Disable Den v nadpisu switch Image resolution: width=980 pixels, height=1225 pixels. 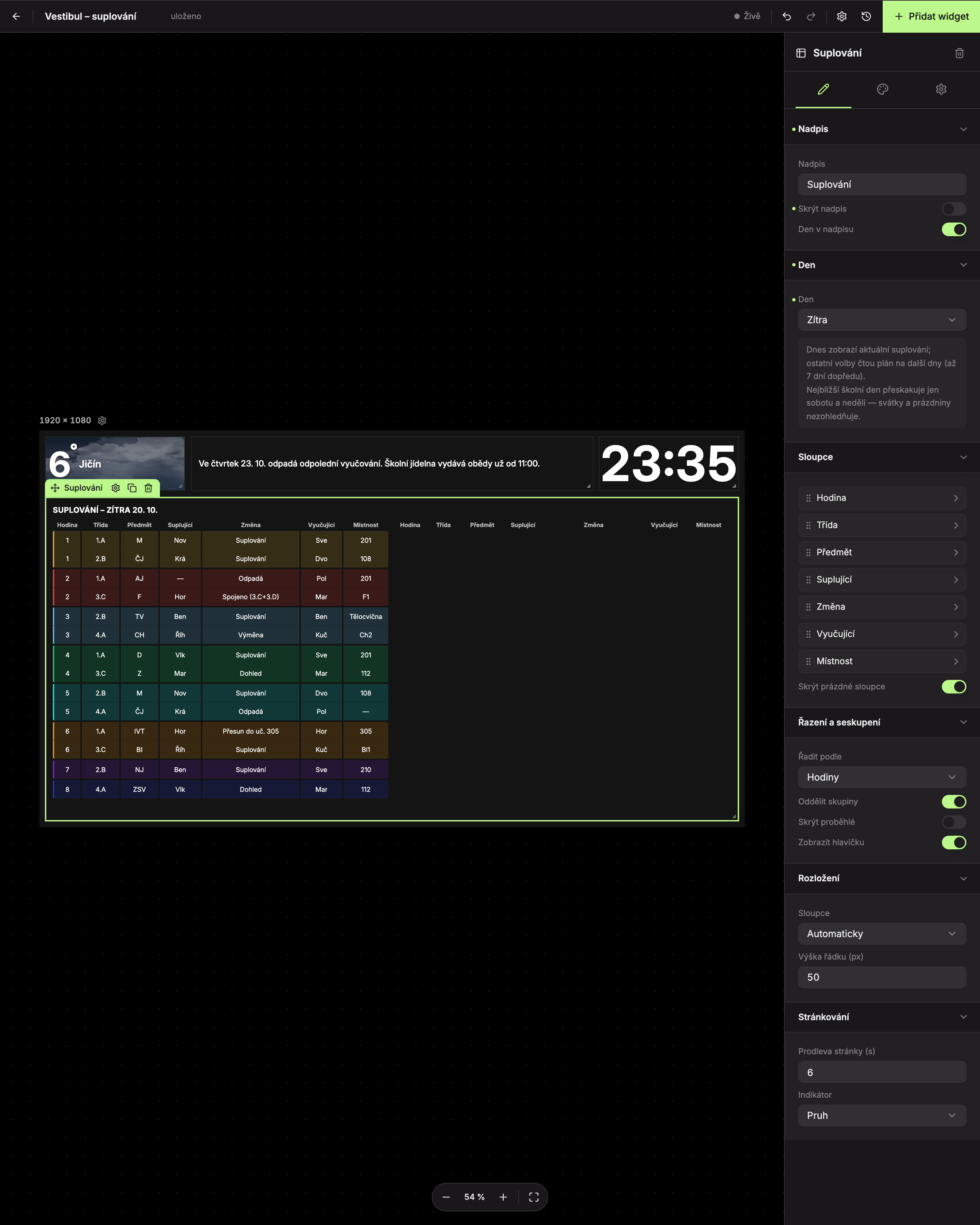point(954,230)
